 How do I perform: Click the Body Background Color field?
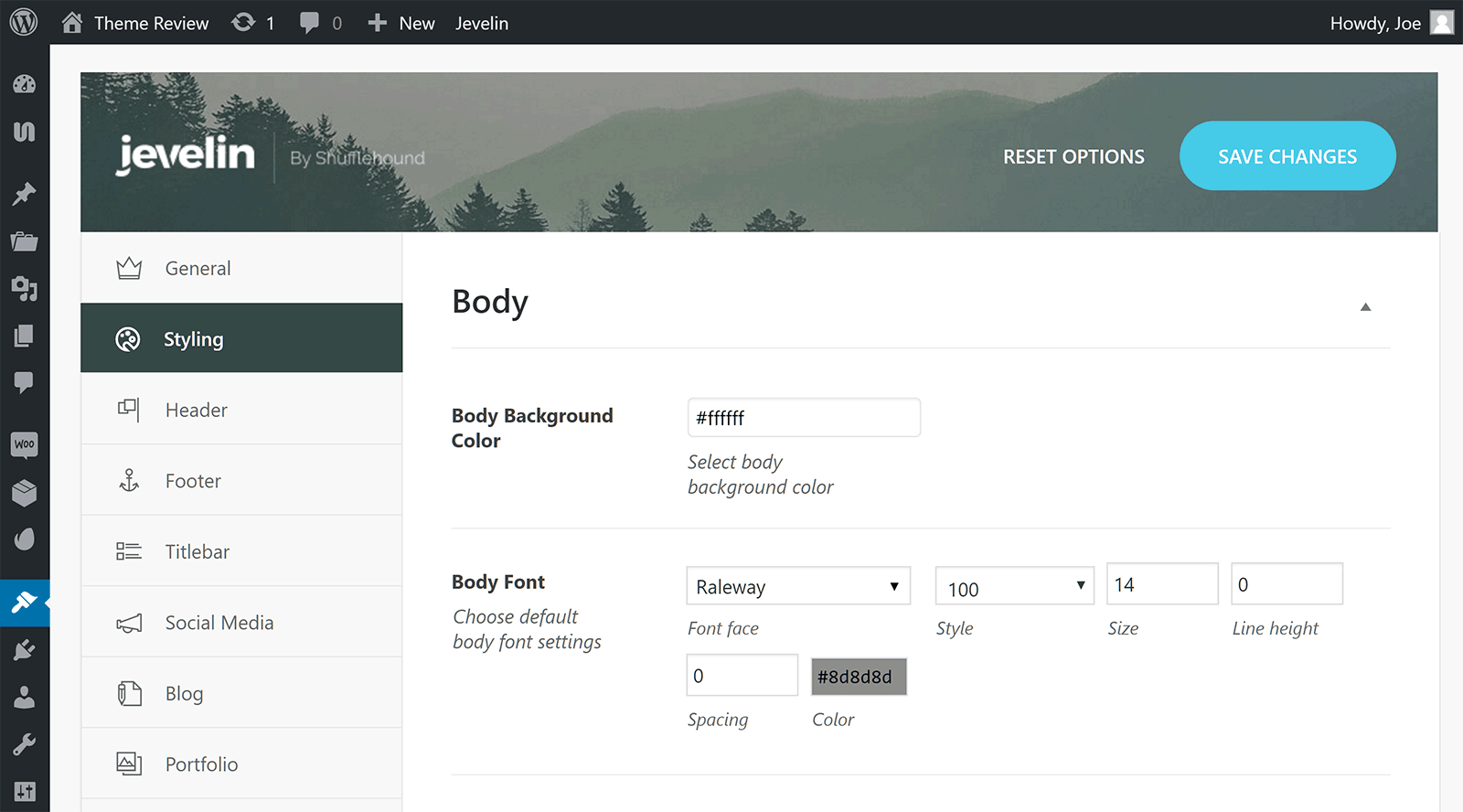tap(804, 418)
